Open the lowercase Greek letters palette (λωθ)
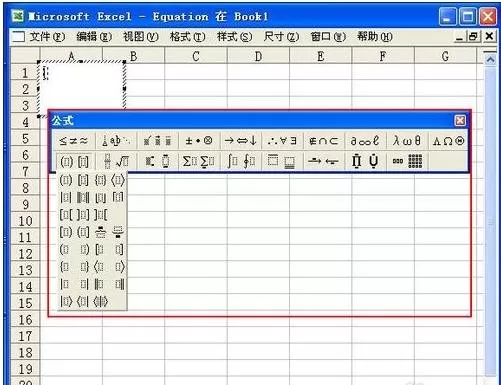The width and height of the screenshot is (501, 385). pyautogui.click(x=407, y=141)
